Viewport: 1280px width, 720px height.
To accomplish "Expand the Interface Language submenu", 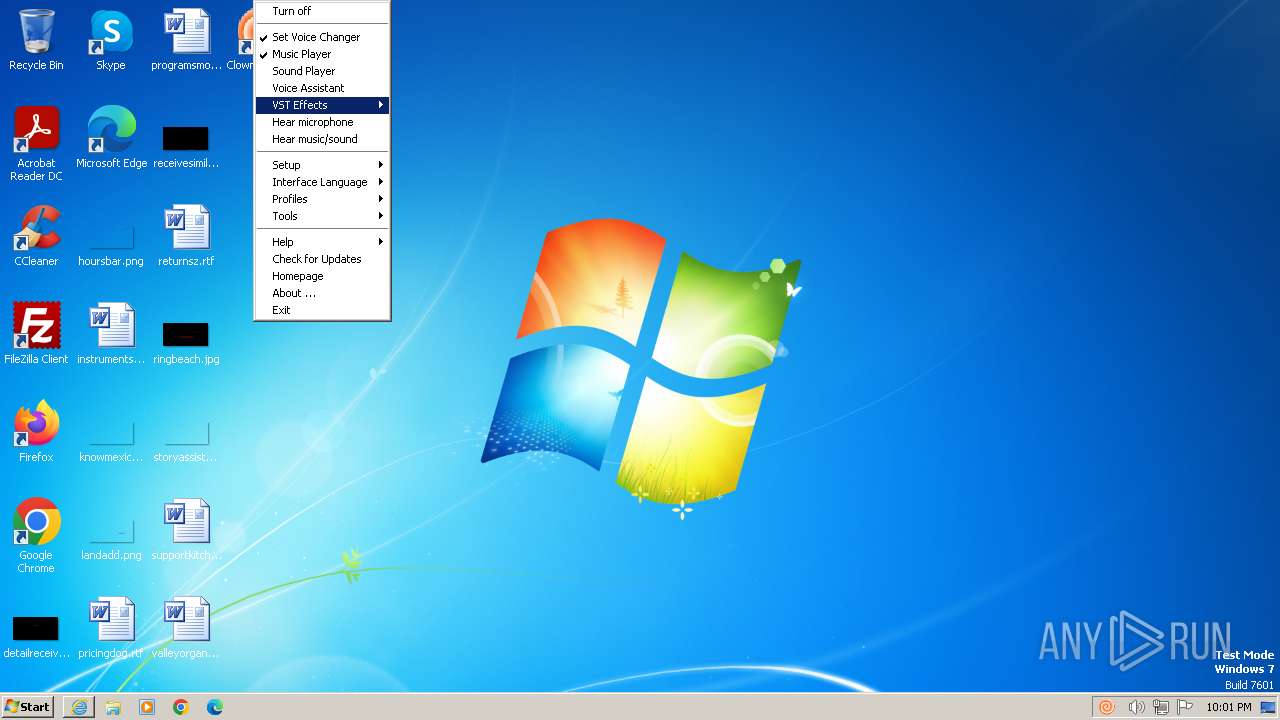I will pos(322,182).
